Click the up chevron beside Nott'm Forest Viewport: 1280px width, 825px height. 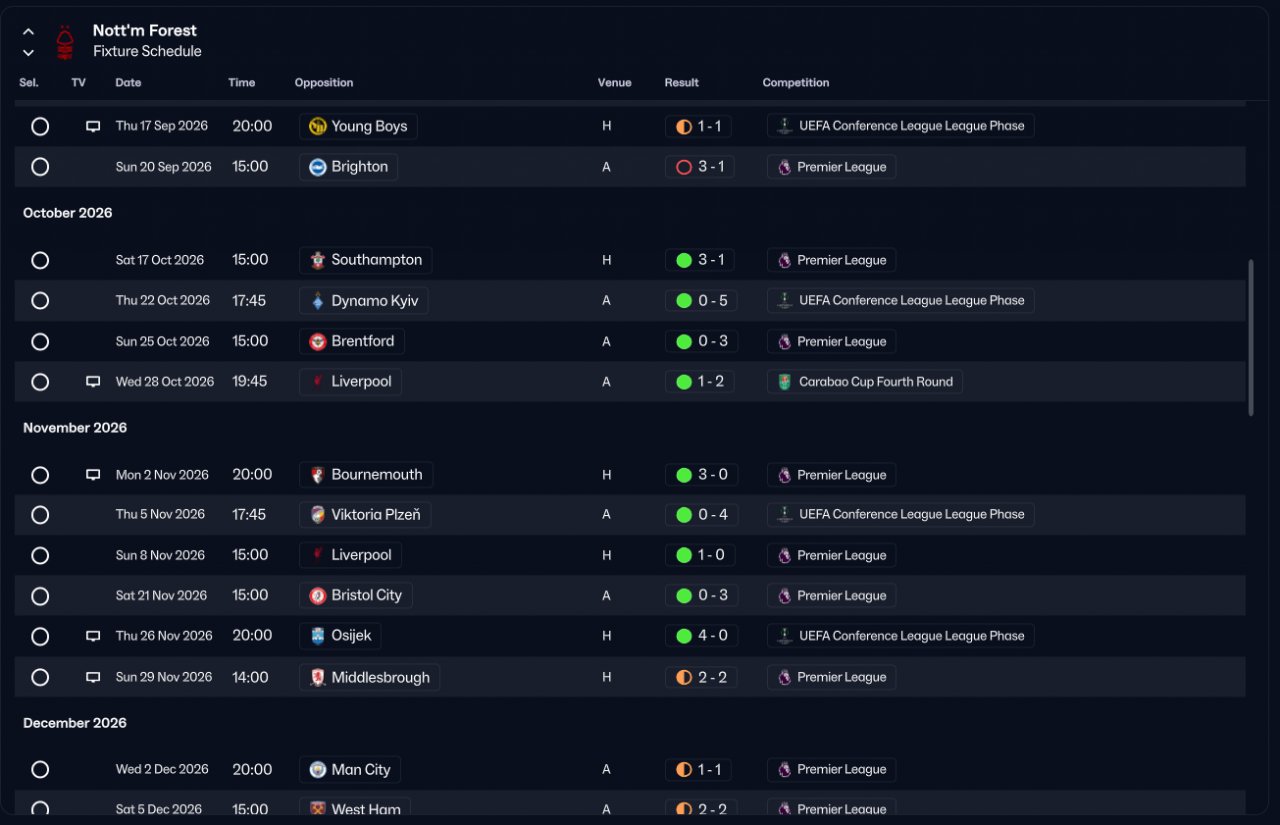[28, 32]
